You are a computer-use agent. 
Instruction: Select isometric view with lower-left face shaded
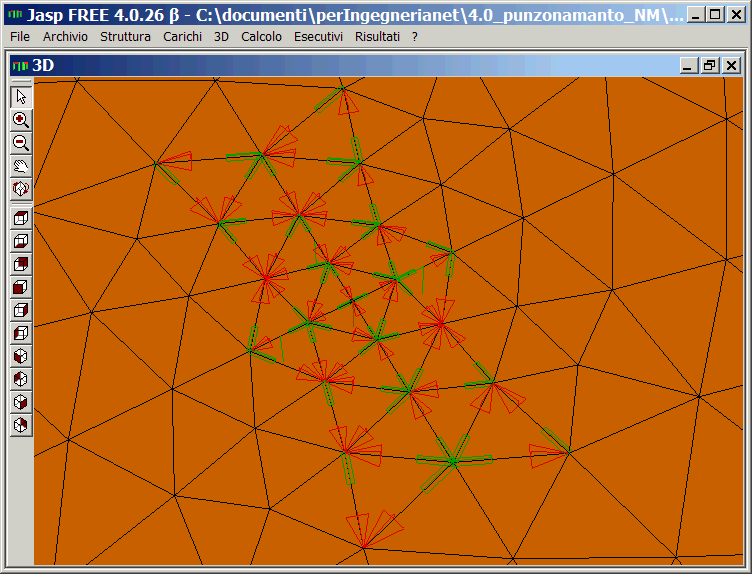tap(21, 356)
